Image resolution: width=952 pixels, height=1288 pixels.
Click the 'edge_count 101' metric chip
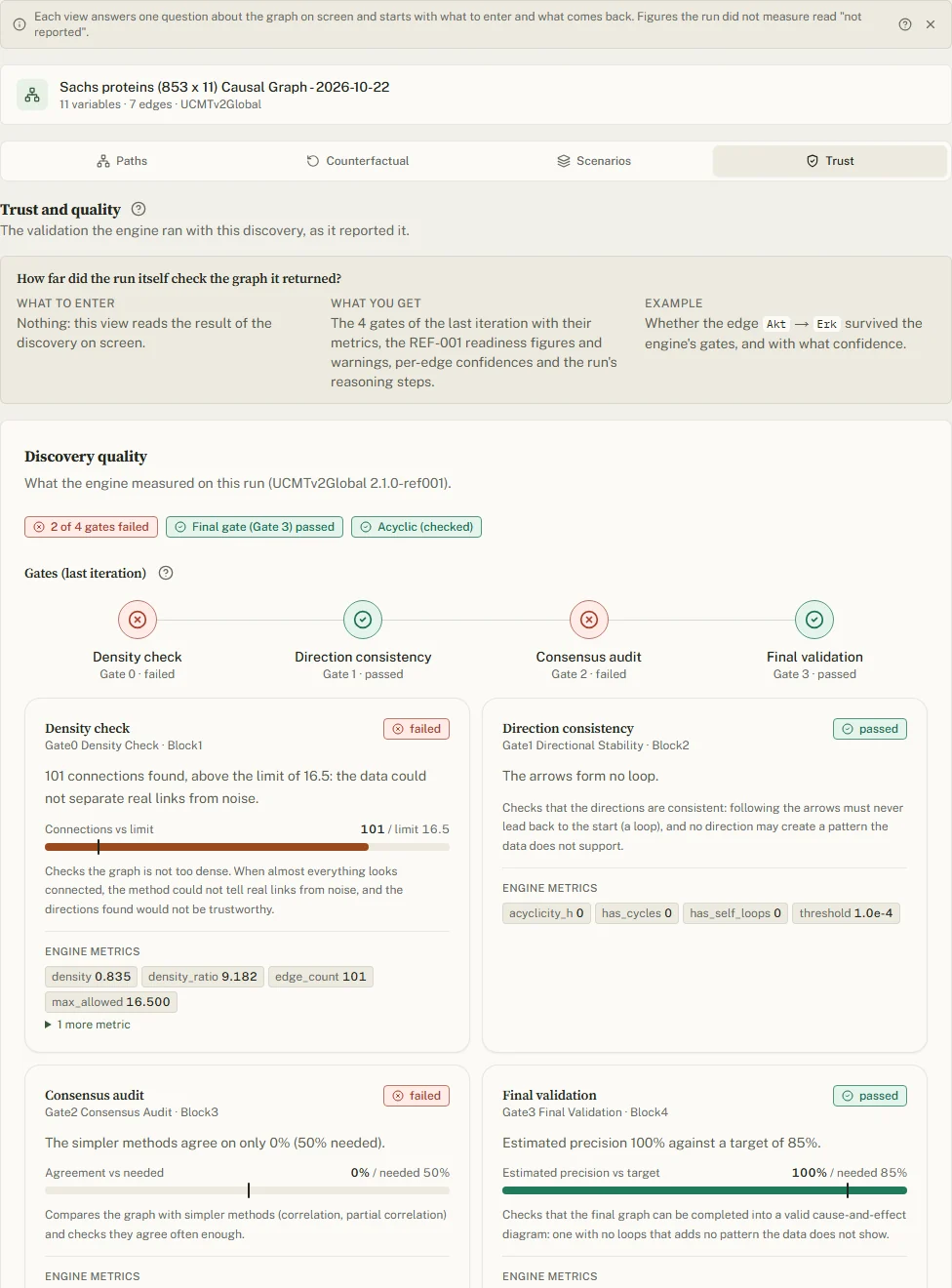[x=321, y=977]
